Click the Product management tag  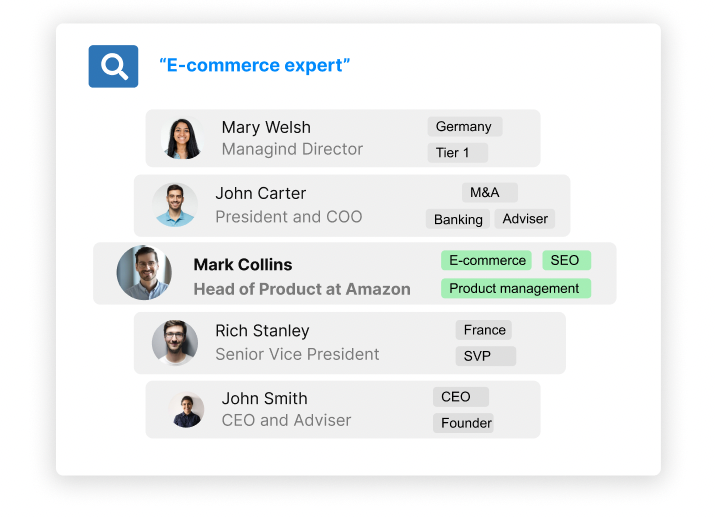coord(515,289)
